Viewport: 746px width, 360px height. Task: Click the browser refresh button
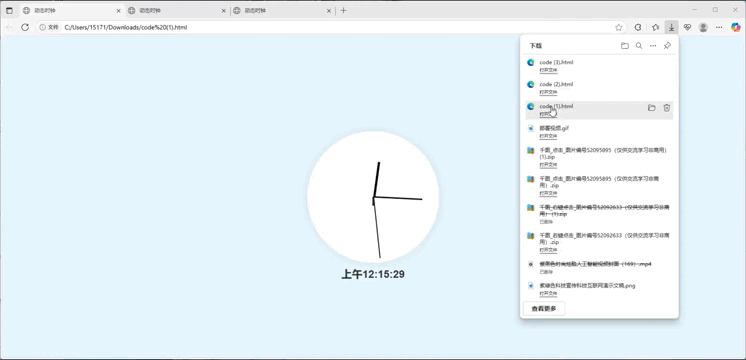[25, 28]
